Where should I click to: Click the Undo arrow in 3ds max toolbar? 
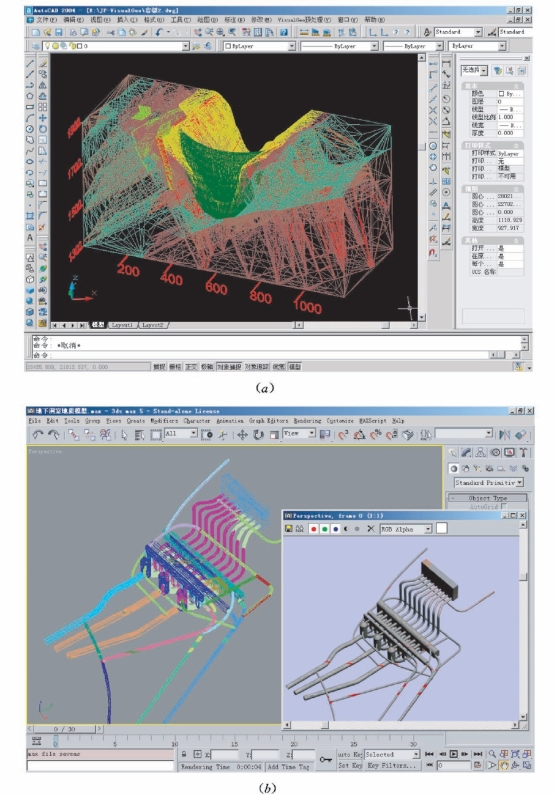tap(38, 435)
